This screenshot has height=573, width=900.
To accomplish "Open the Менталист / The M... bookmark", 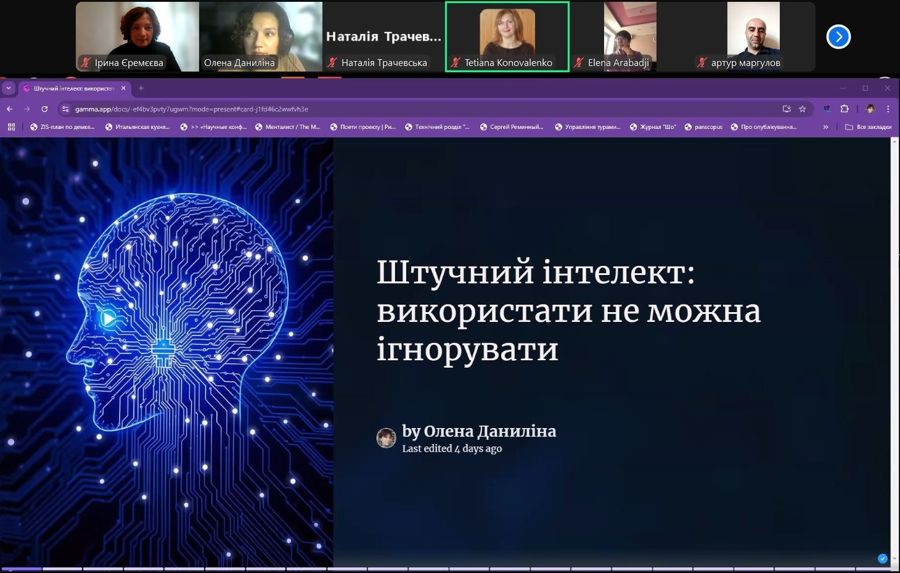I will tap(288, 127).
